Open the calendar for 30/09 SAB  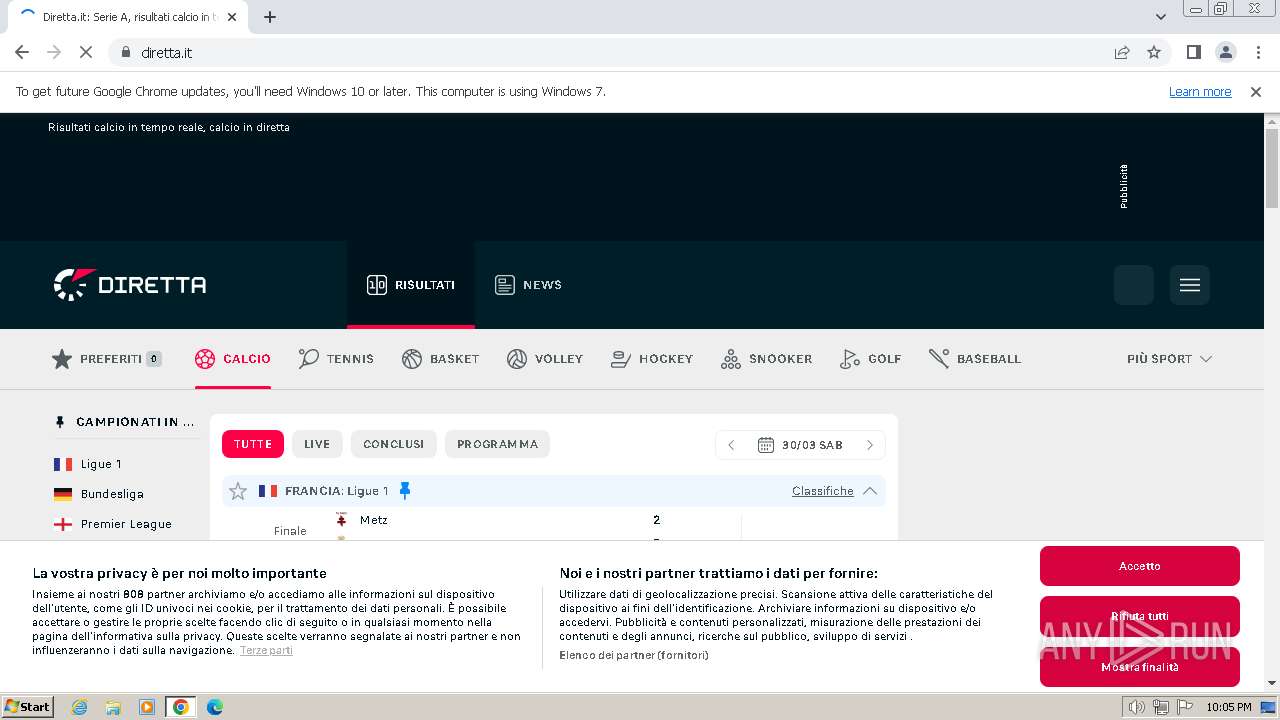800,445
